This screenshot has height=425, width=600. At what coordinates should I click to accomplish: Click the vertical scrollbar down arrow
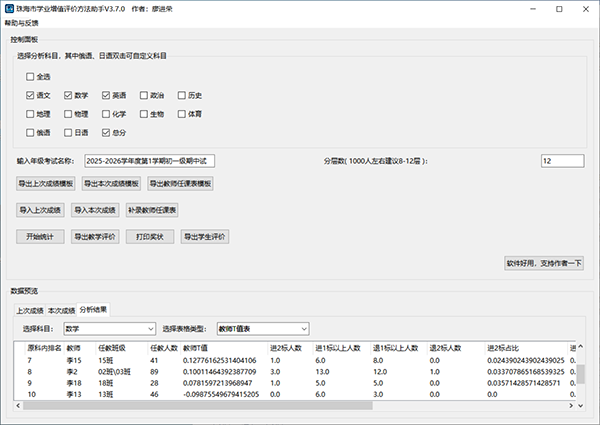coord(580,405)
